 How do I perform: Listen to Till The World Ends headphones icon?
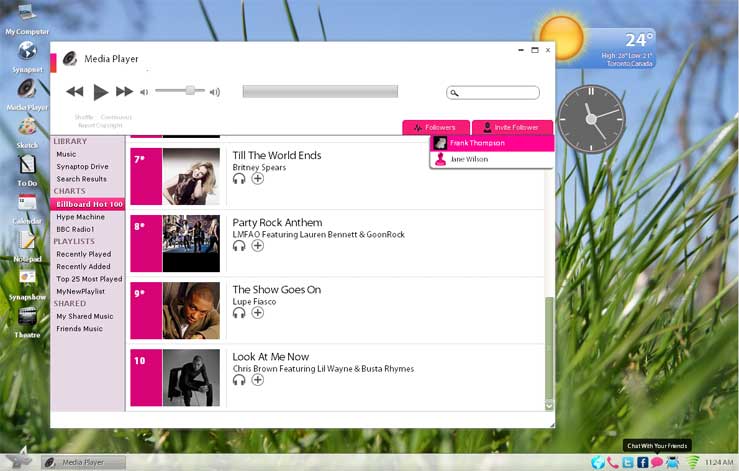pyautogui.click(x=239, y=179)
